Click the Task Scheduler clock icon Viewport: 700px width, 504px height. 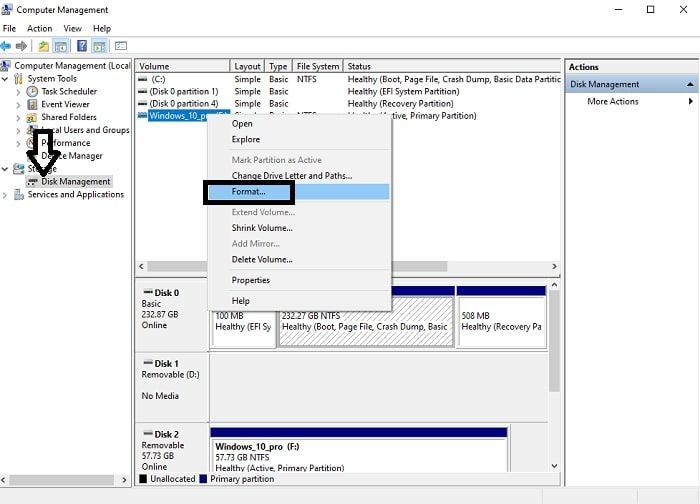[32, 92]
